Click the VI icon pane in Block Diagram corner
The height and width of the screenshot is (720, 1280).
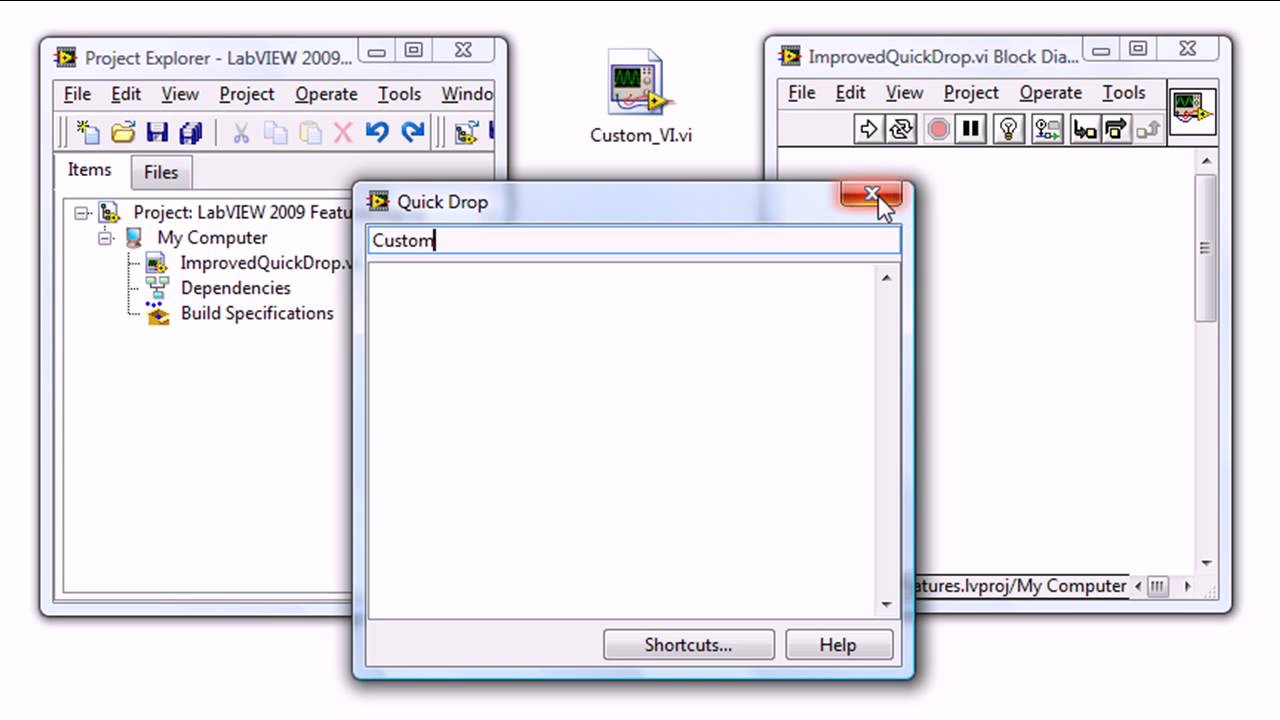[1193, 111]
